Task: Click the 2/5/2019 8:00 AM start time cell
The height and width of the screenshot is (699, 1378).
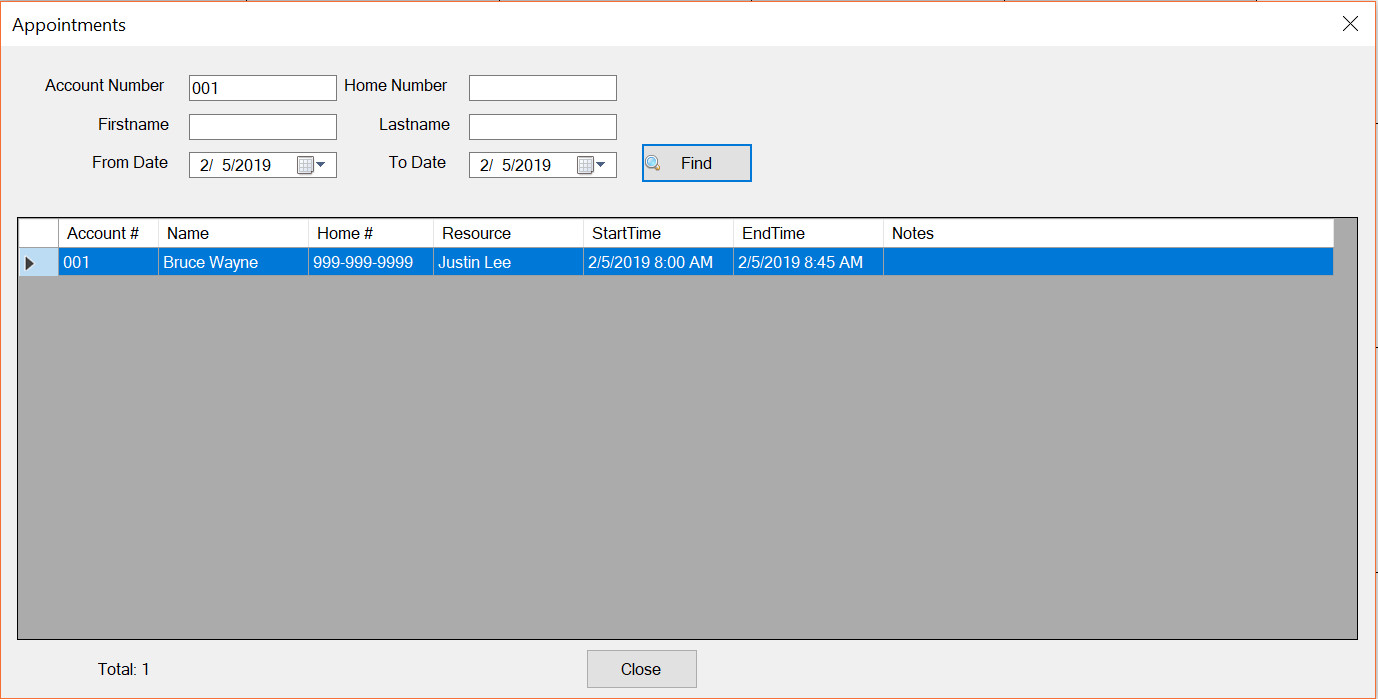Action: click(658, 262)
